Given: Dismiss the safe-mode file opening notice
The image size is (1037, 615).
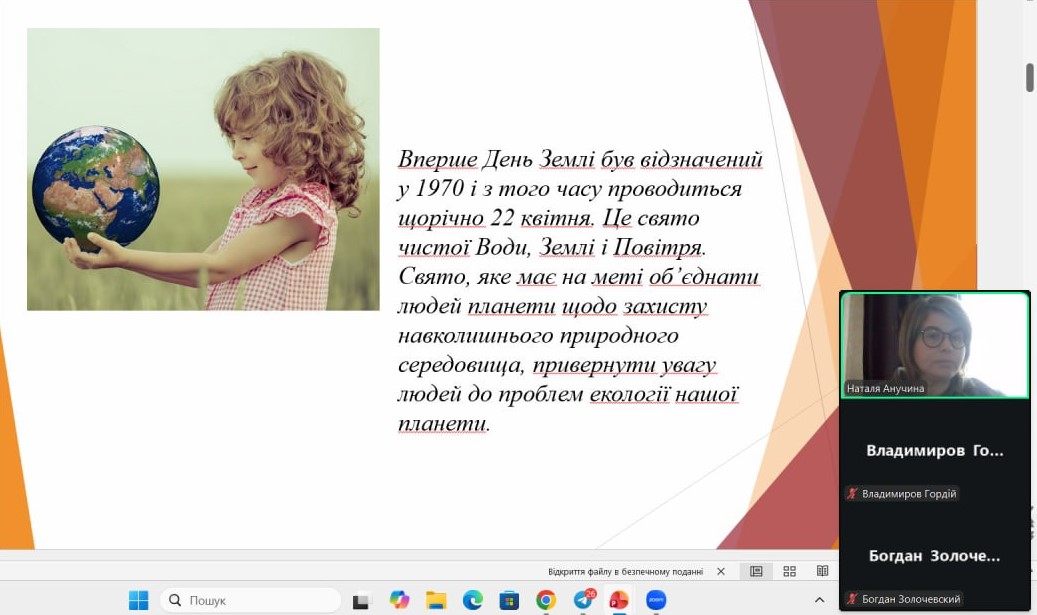Looking at the screenshot, I should tap(721, 572).
